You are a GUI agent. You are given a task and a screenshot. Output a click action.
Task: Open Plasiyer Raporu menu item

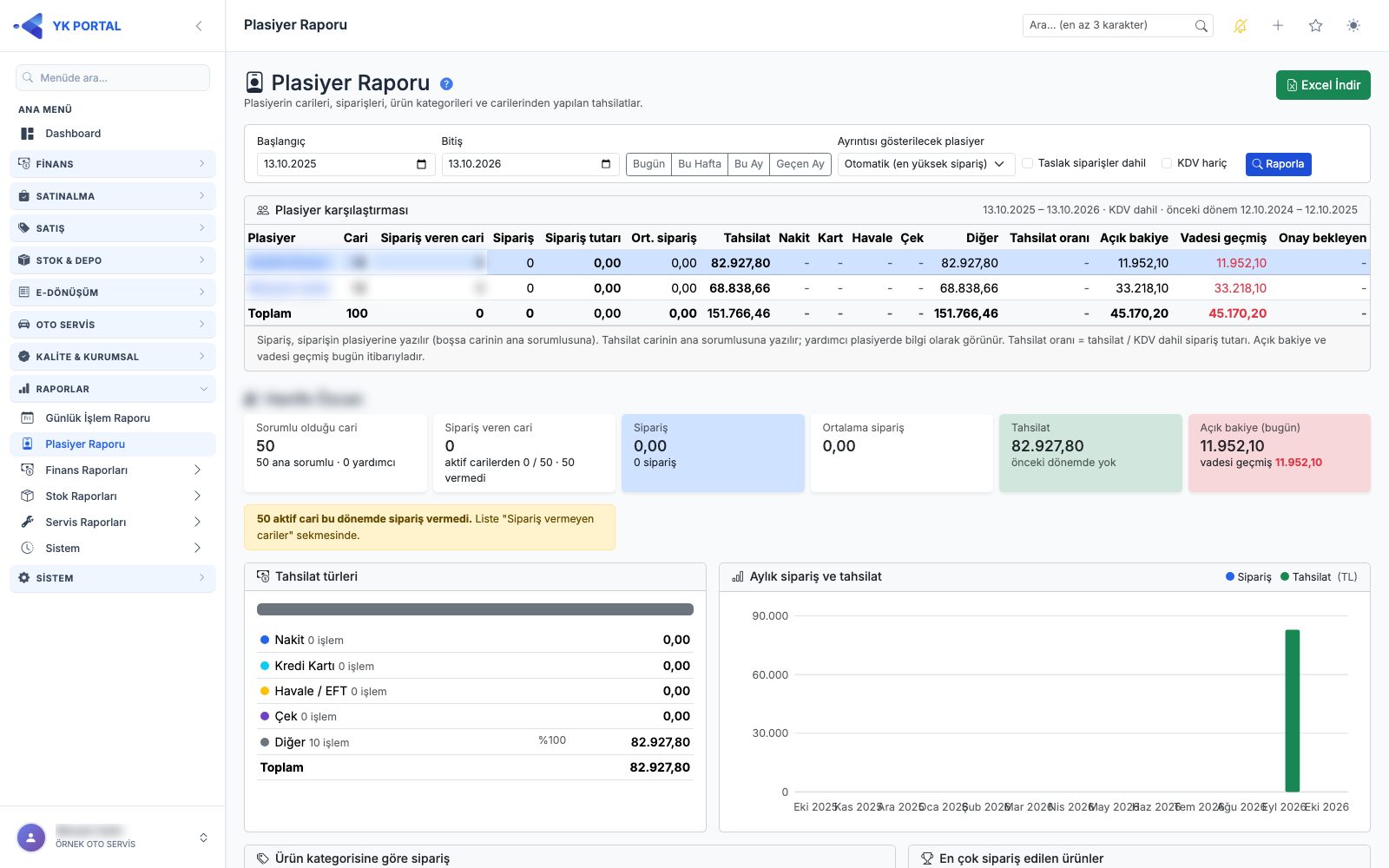click(x=113, y=444)
